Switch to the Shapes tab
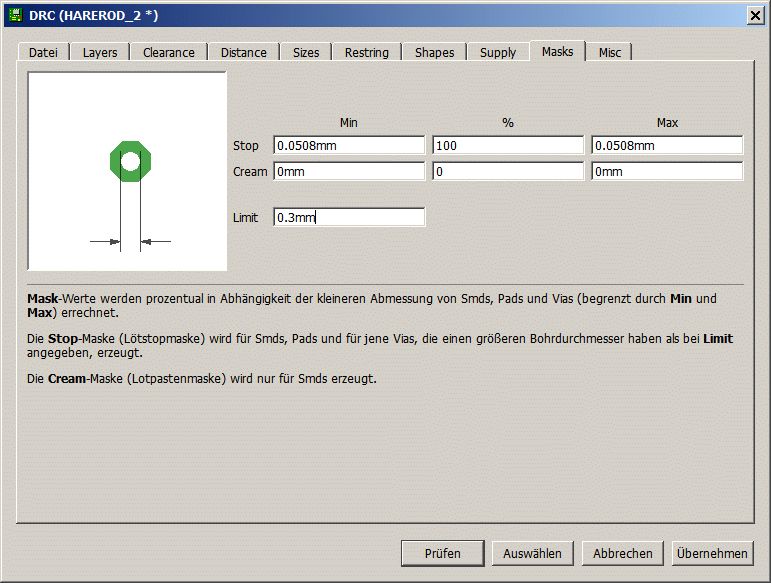771x583 pixels. tap(434, 52)
